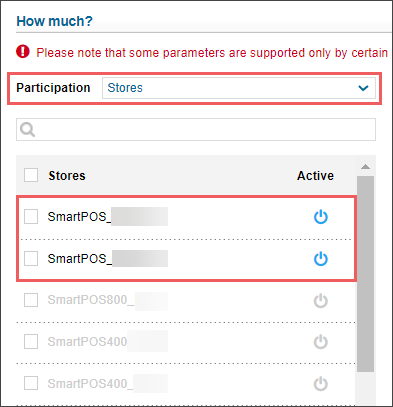Click the magnifying glass search icon
Screen dimensions: 393x407
27,129
